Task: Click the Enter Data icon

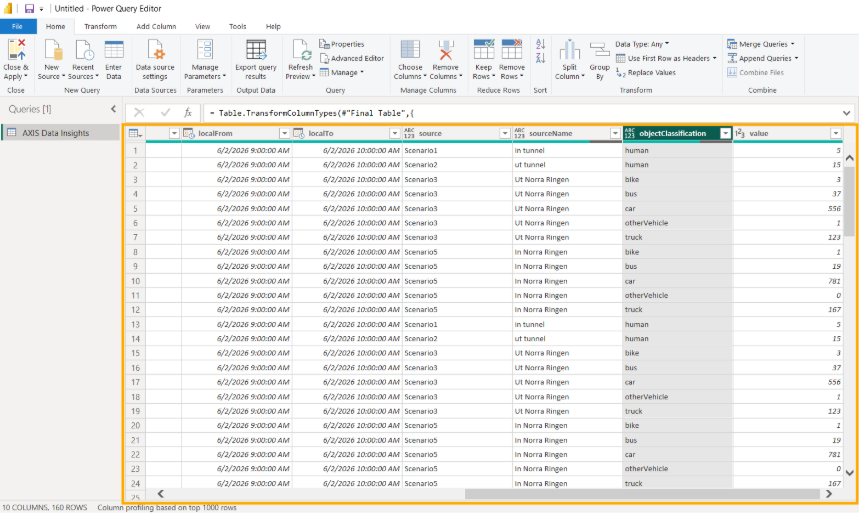Action: pos(114,50)
